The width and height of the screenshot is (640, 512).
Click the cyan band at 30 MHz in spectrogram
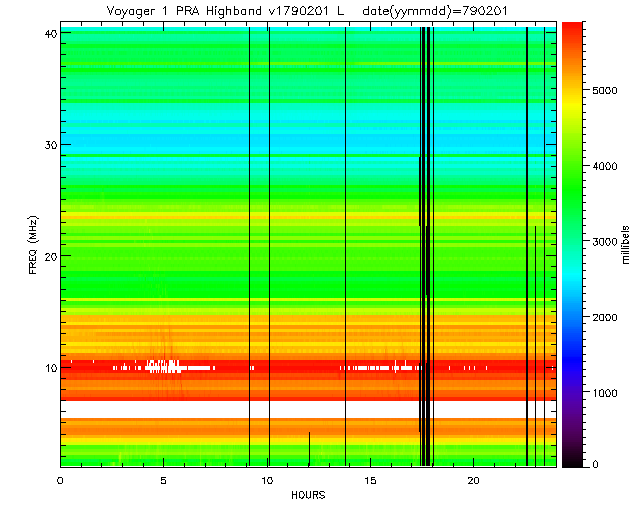tap(308, 138)
